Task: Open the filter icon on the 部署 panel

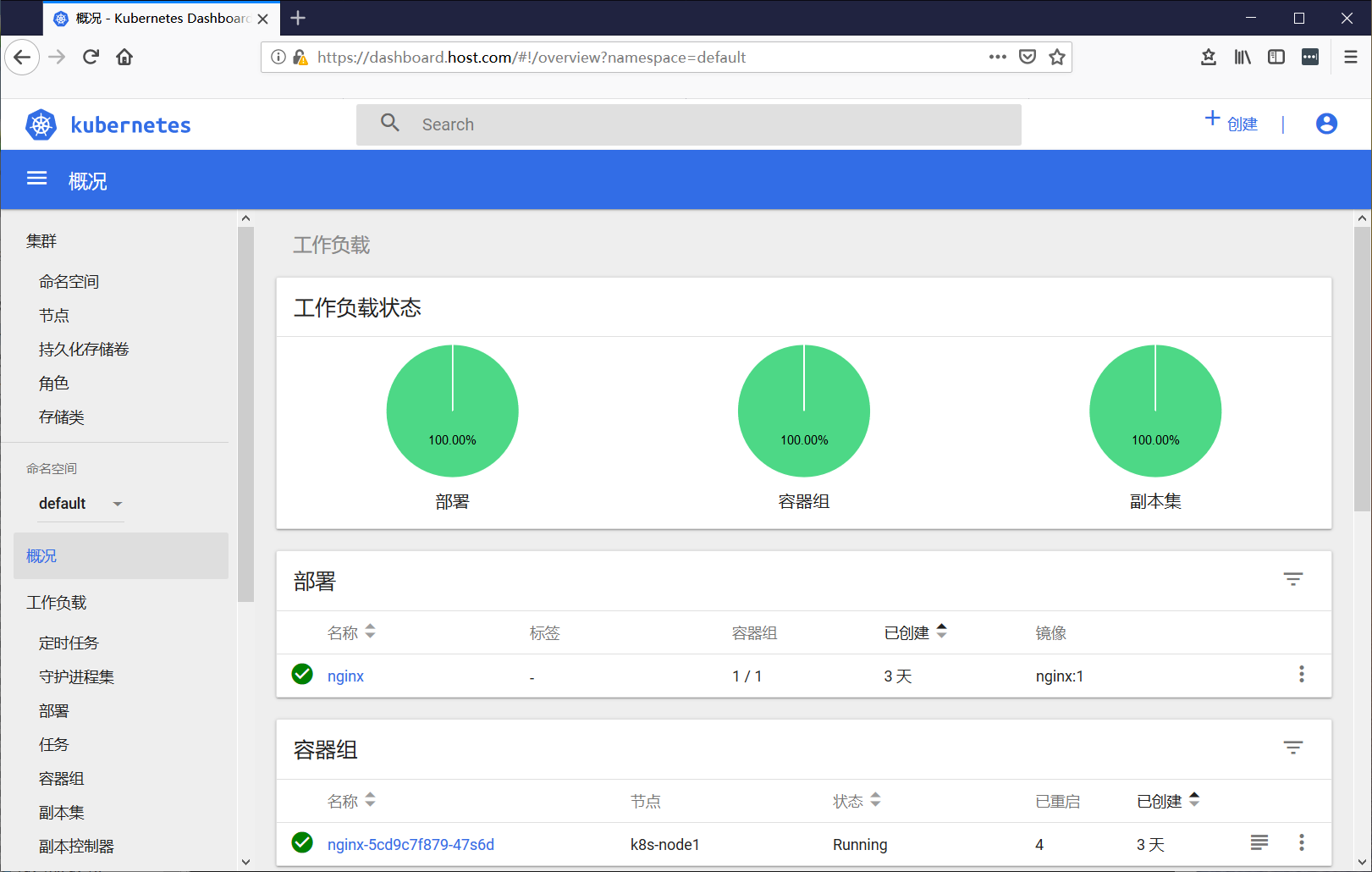Action: coord(1292,579)
